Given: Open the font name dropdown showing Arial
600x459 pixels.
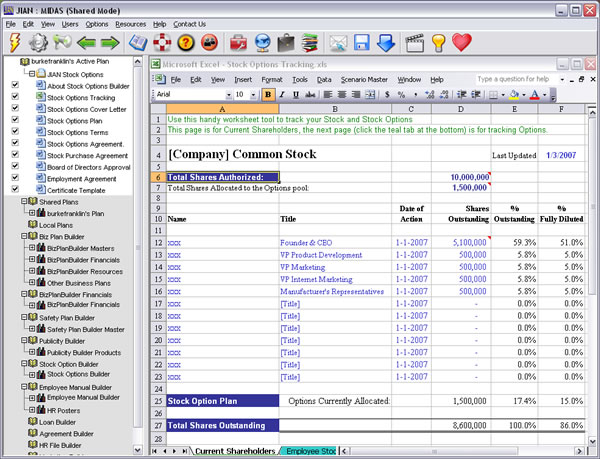Looking at the screenshot, I should point(228,95).
